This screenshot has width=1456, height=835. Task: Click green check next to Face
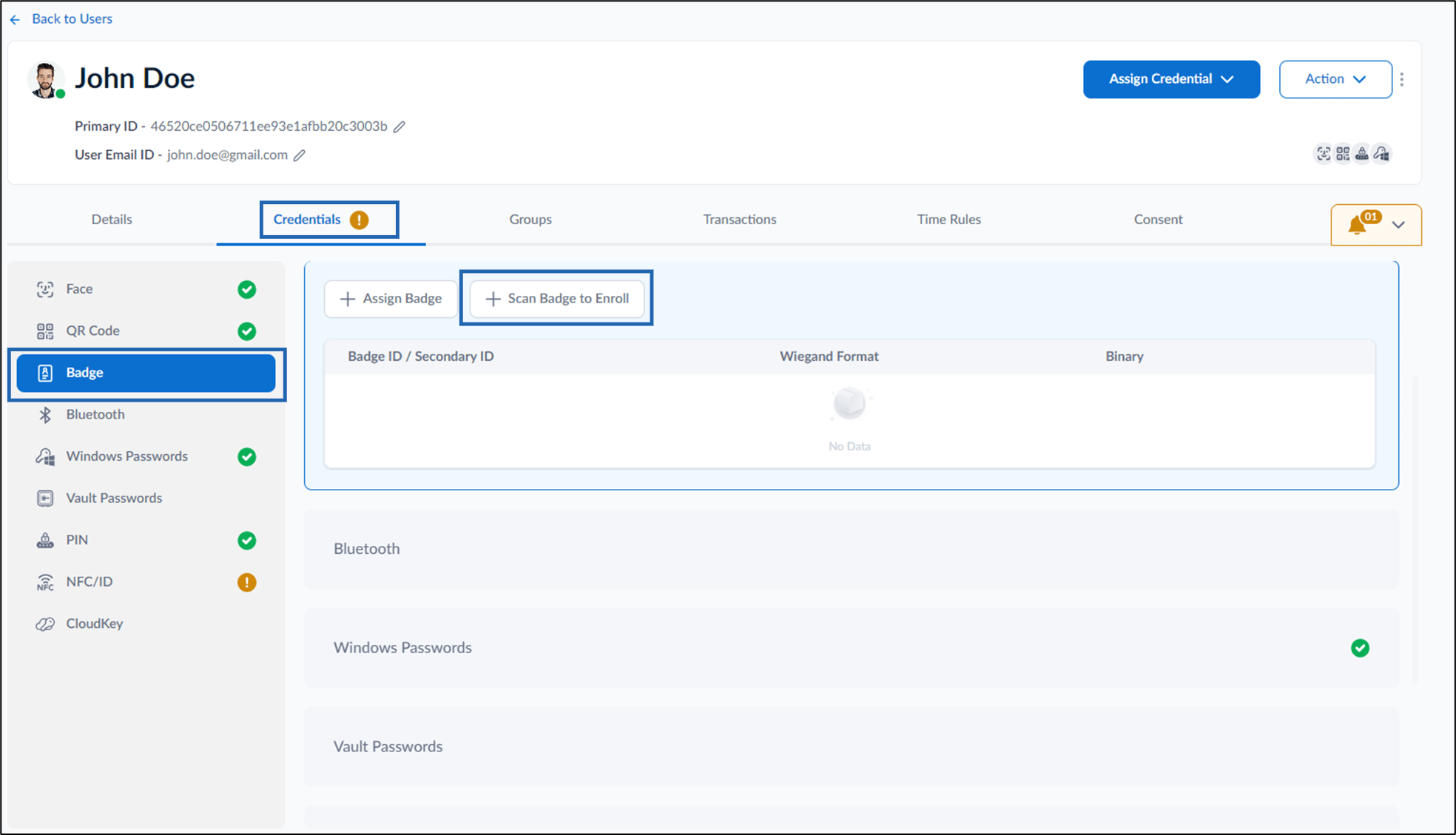[x=247, y=289]
